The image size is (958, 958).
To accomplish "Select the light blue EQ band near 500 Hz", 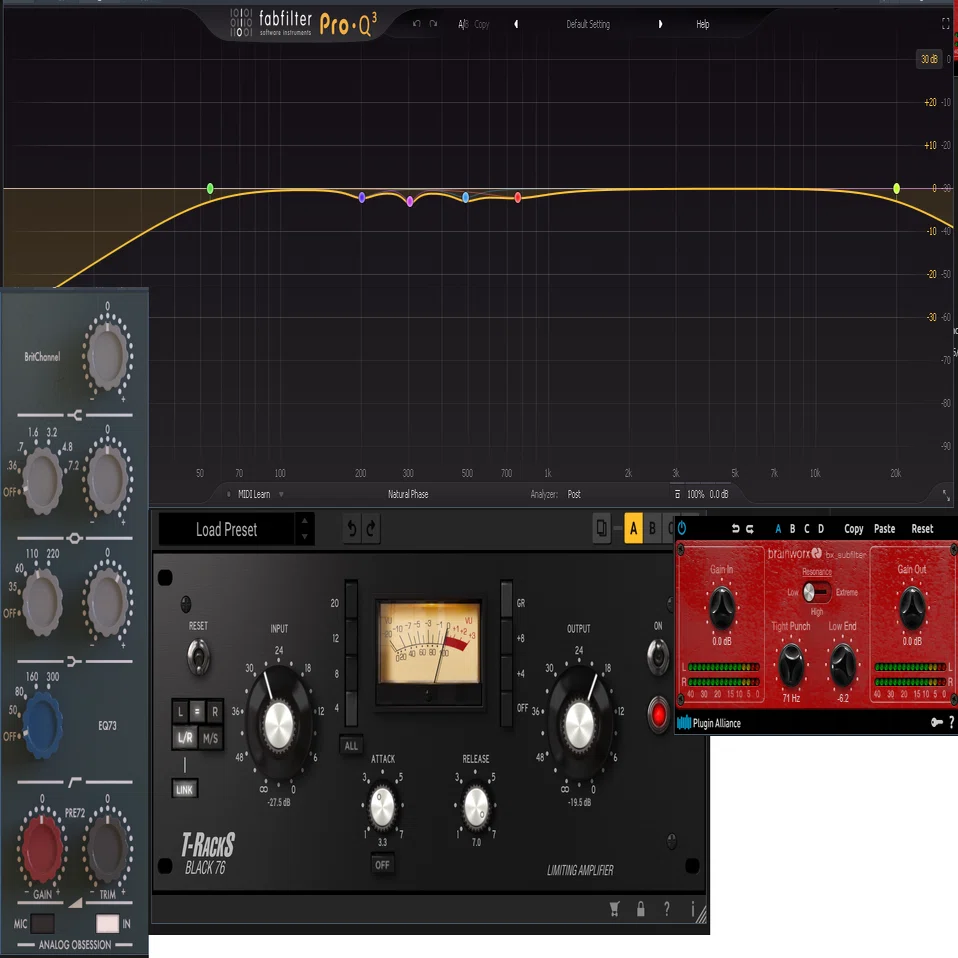I will point(466,197).
